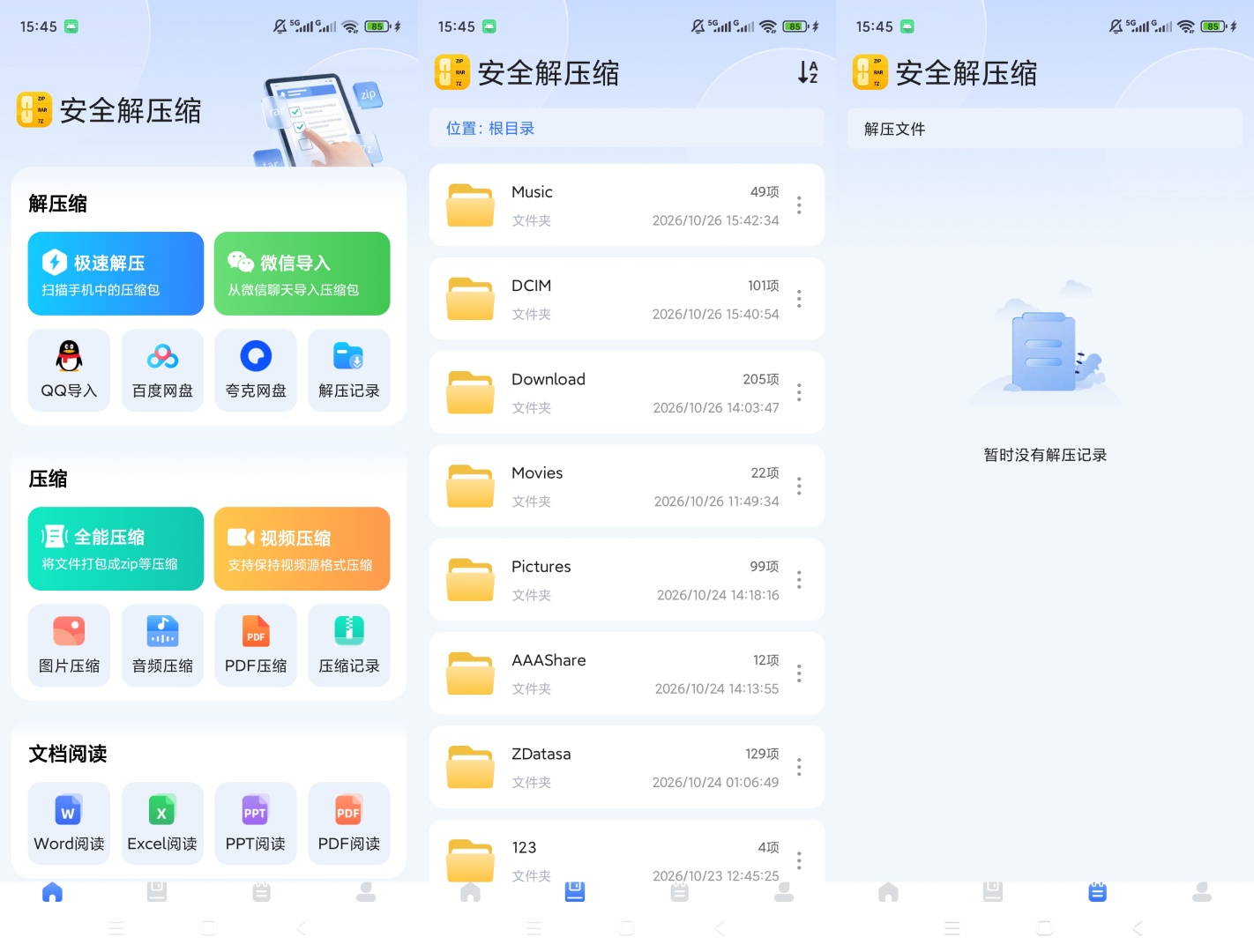Tap the A-Z sort icon in file browser
The height and width of the screenshot is (952, 1254).
[x=808, y=72]
